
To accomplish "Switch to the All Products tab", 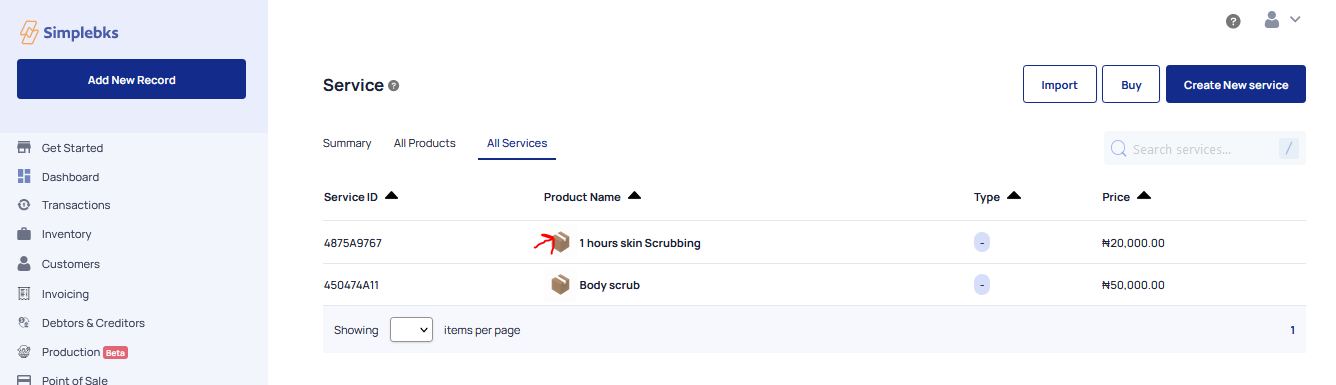I will tap(425, 143).
